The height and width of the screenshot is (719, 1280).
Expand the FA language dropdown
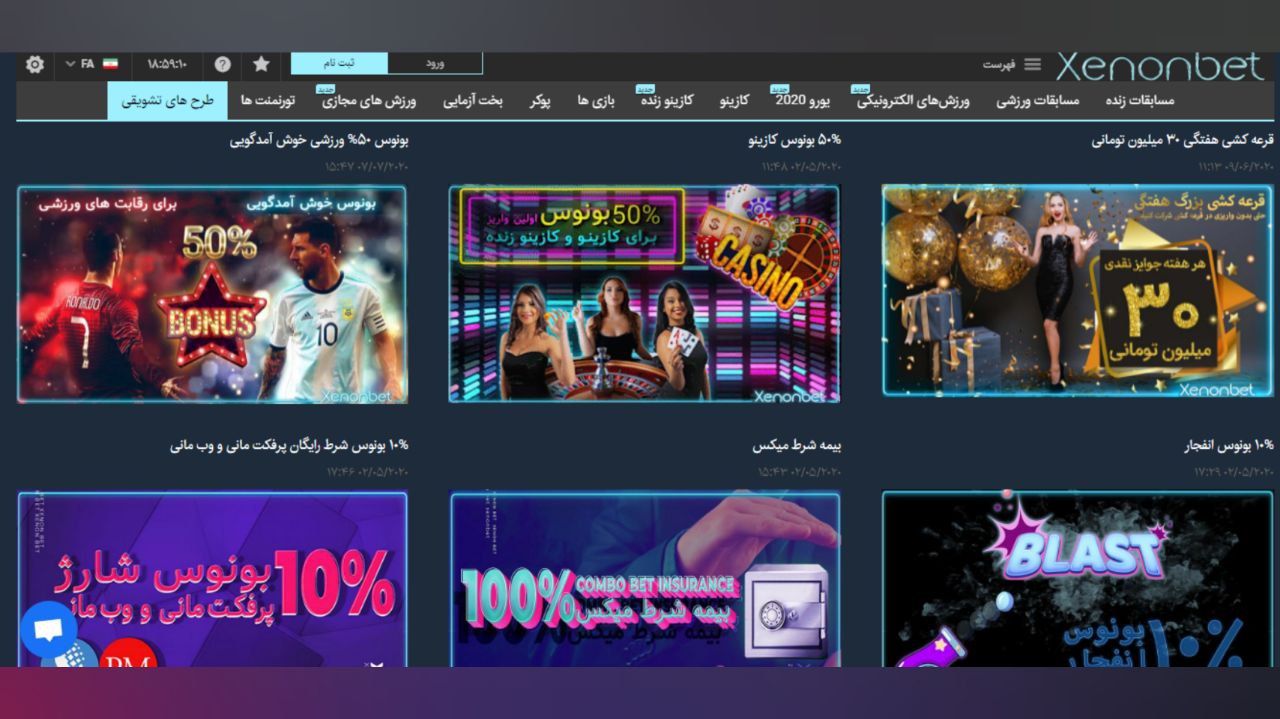[80, 63]
